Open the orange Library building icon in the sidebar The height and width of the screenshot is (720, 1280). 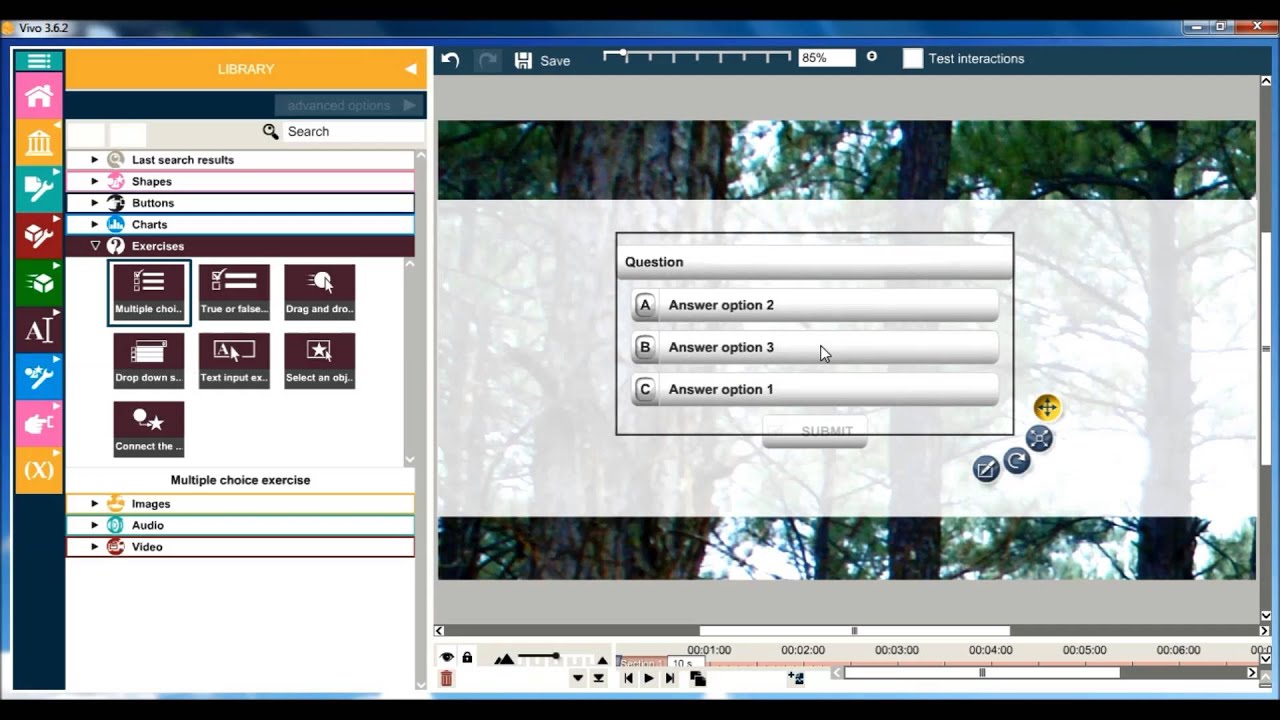coord(39,143)
